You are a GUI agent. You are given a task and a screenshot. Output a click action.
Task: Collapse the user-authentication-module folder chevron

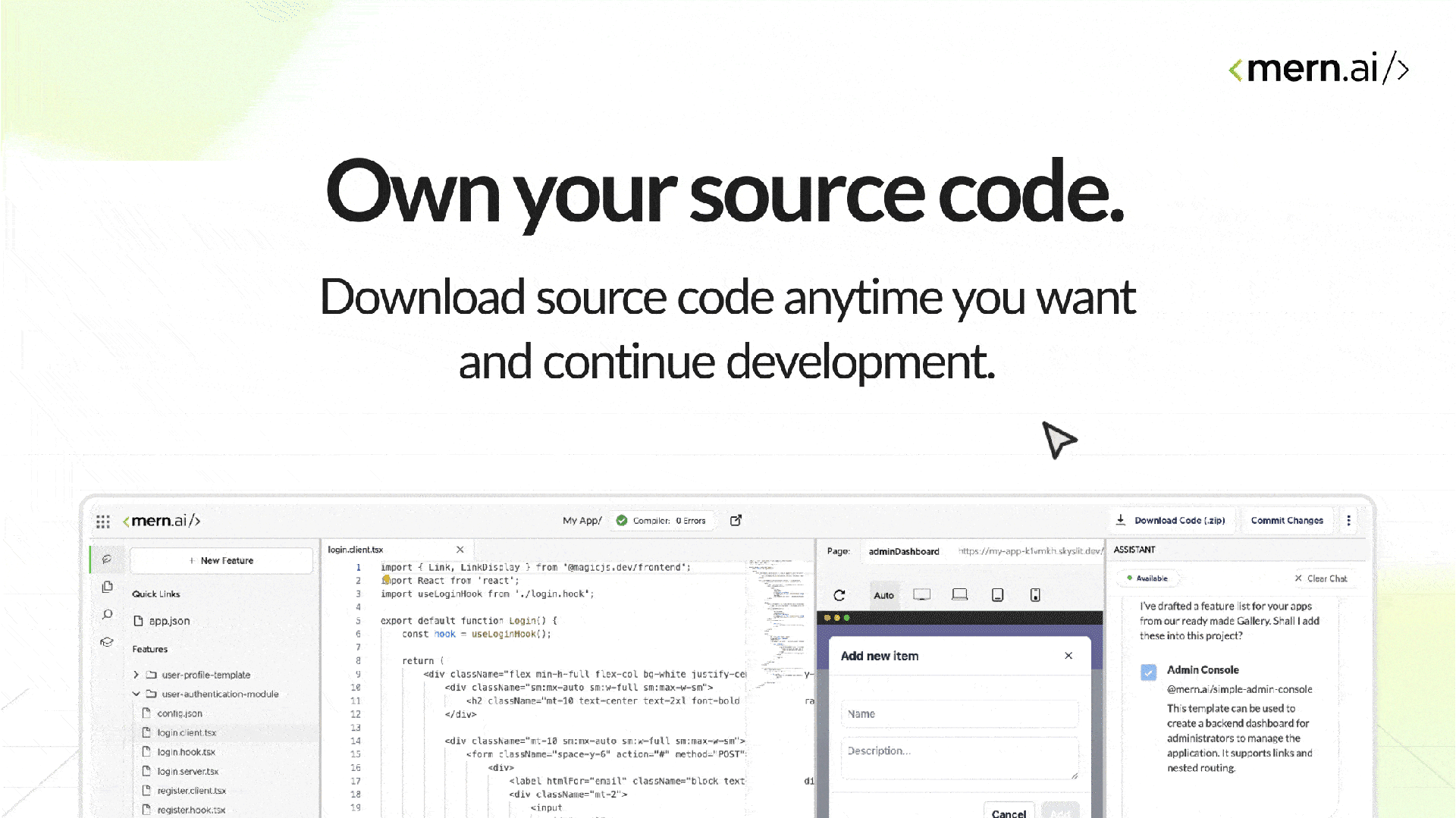click(136, 694)
